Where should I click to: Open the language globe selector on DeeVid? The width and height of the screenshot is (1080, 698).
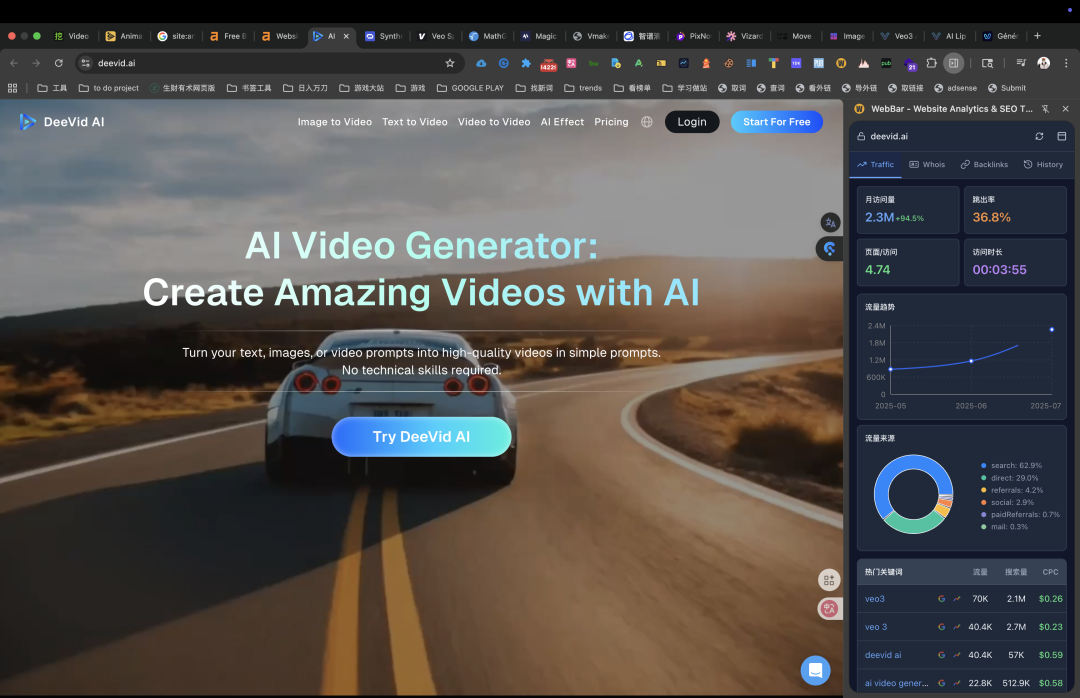pos(647,122)
